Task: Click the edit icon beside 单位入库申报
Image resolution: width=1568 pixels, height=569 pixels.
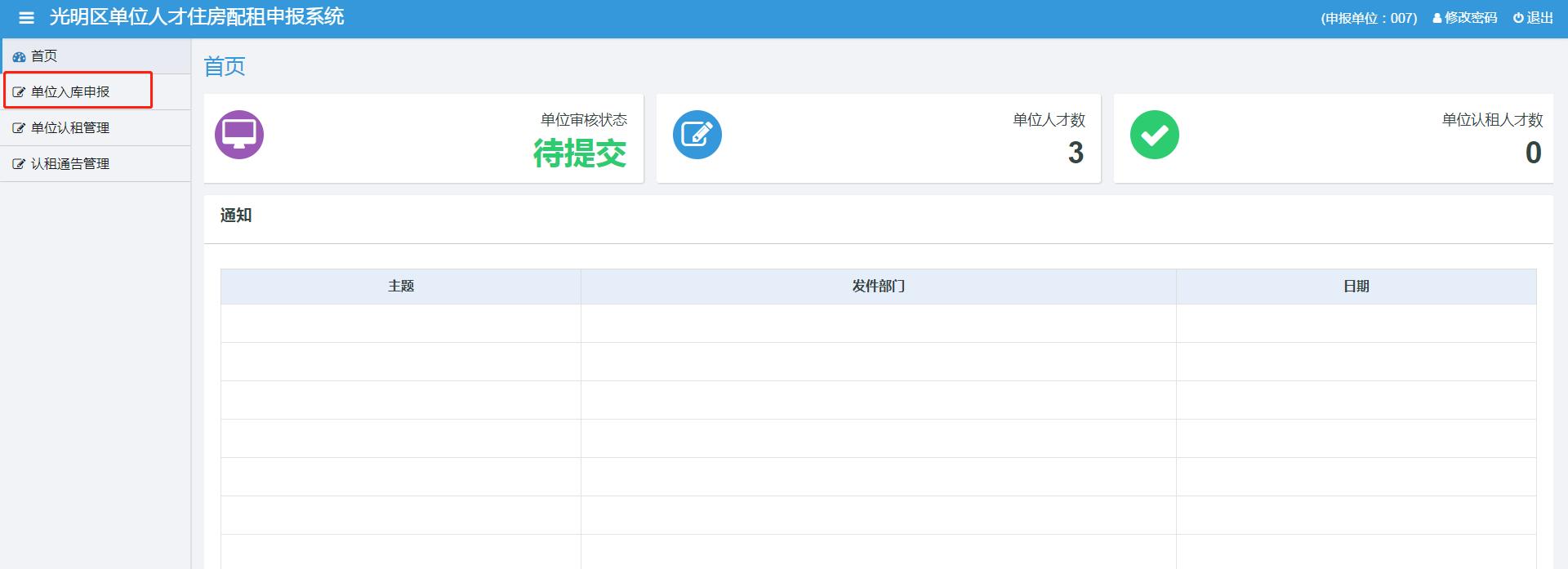Action: pos(19,92)
